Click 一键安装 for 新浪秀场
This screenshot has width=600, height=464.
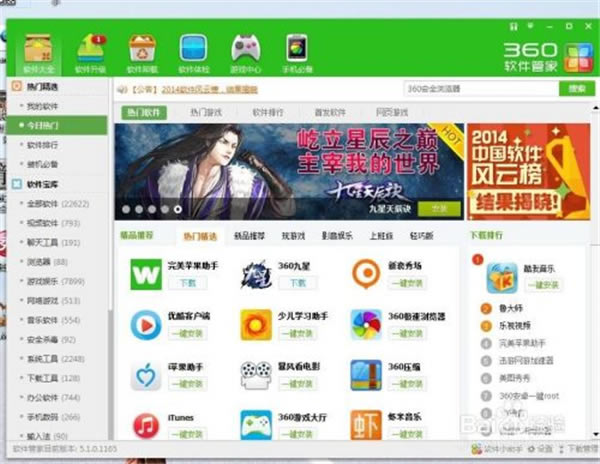[x=408, y=283]
